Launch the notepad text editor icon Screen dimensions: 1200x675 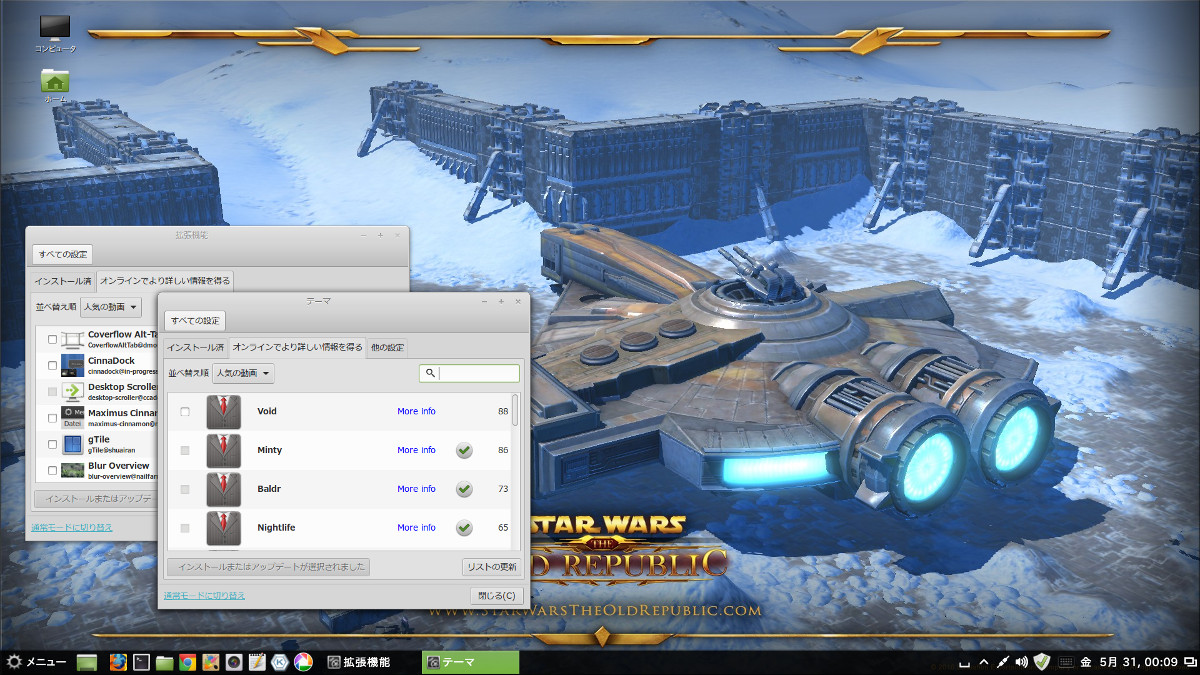click(x=256, y=662)
